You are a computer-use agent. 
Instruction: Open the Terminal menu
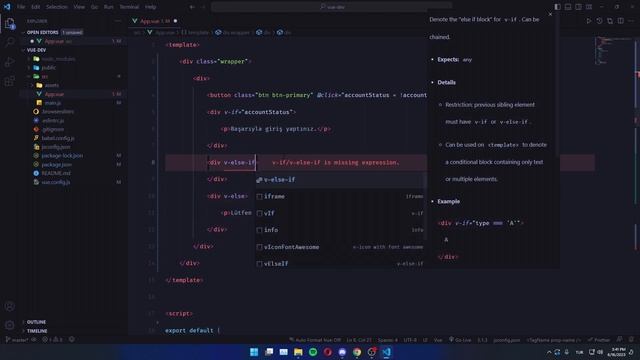coord(129,7)
